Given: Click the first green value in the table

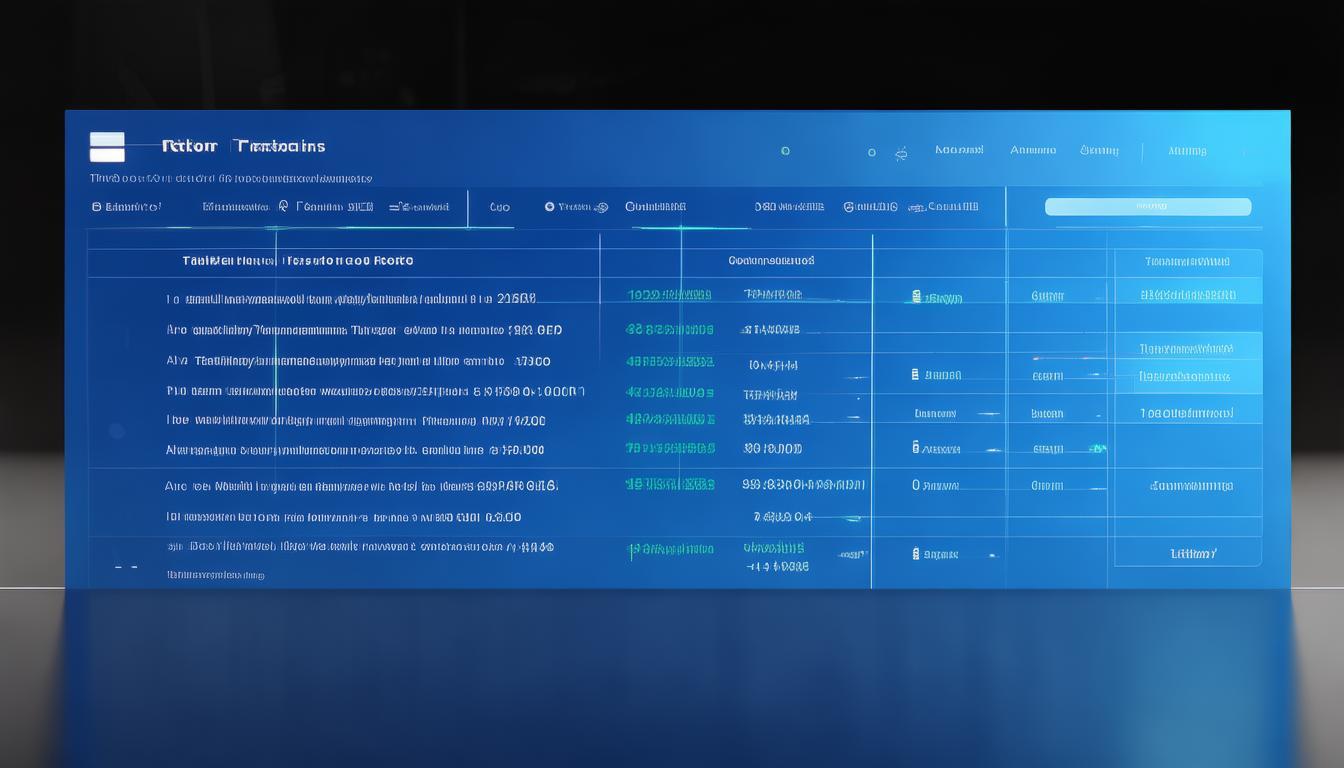Looking at the screenshot, I should 669,295.
